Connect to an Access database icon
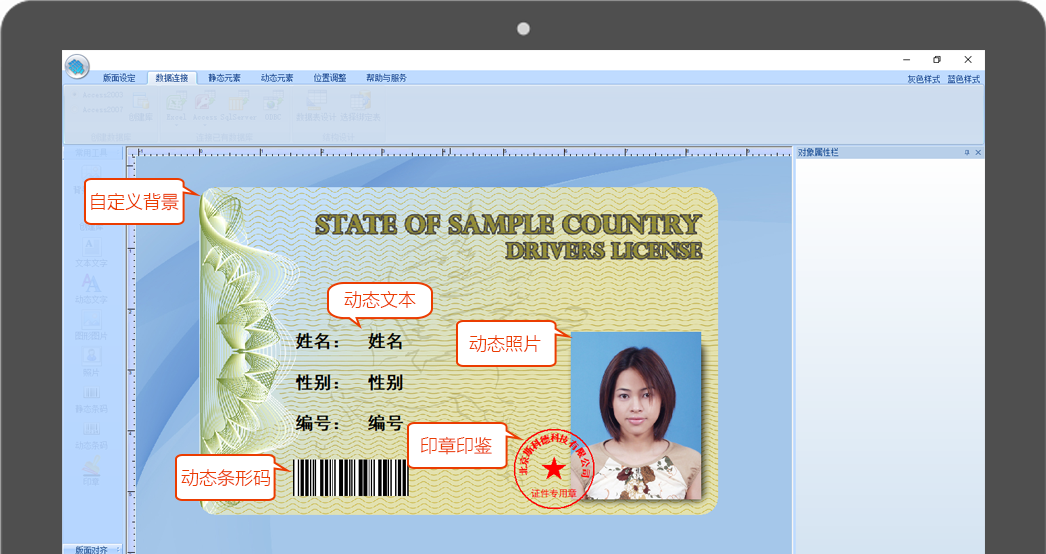 pyautogui.click(x=204, y=107)
